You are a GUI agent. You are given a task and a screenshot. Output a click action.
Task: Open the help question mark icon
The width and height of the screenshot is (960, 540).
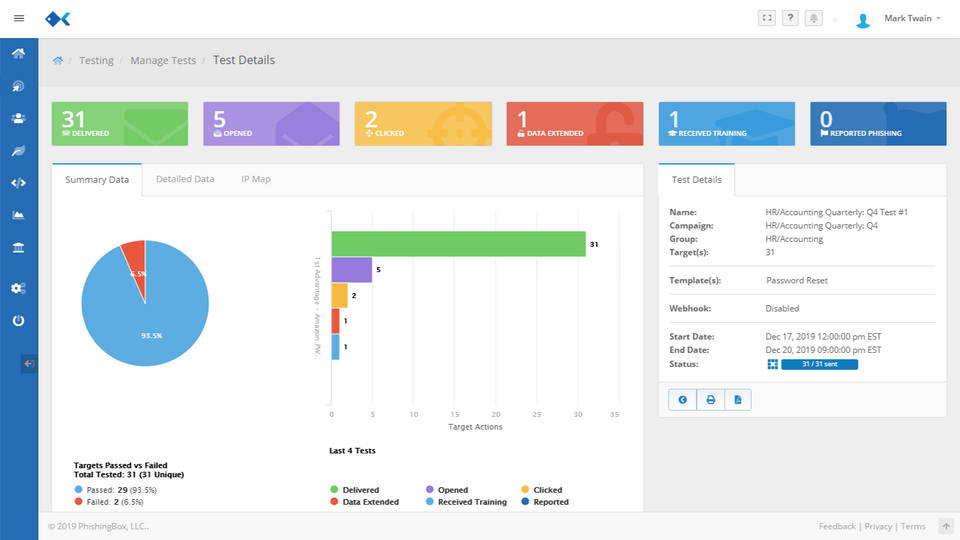[x=790, y=18]
